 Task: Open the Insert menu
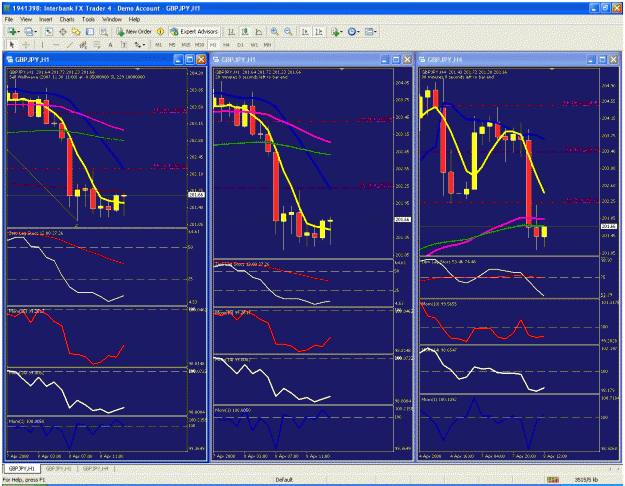click(45, 19)
